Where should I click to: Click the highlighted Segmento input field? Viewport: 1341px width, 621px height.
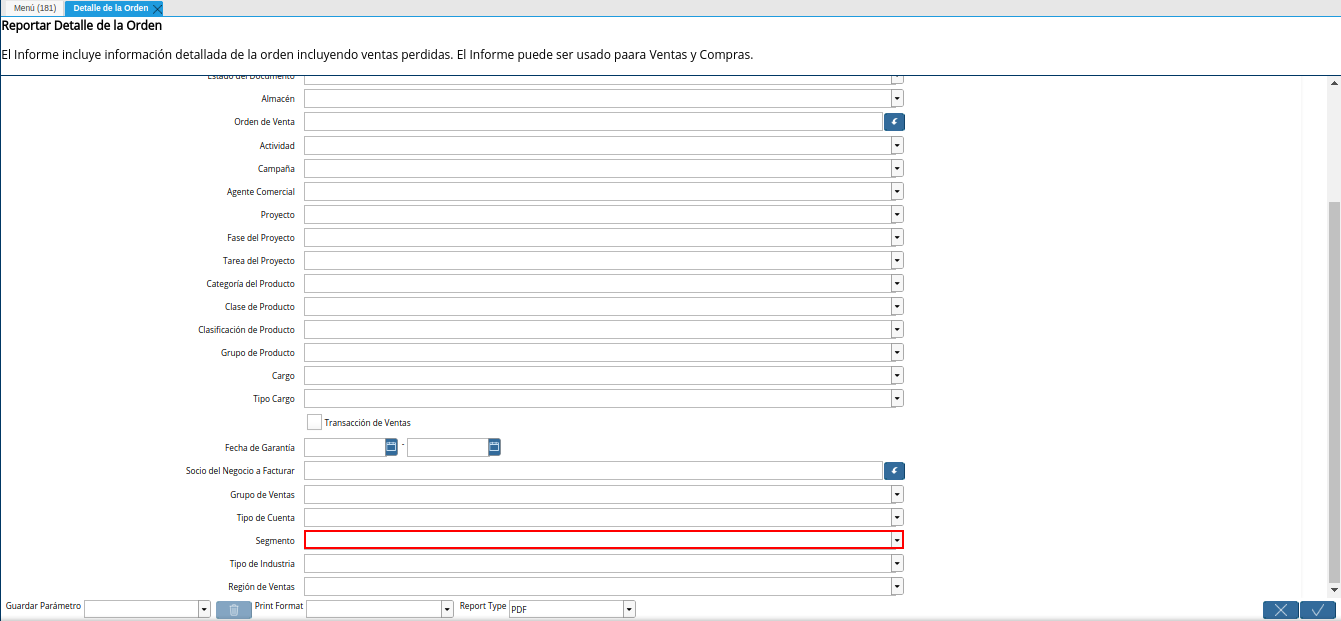[597, 540]
